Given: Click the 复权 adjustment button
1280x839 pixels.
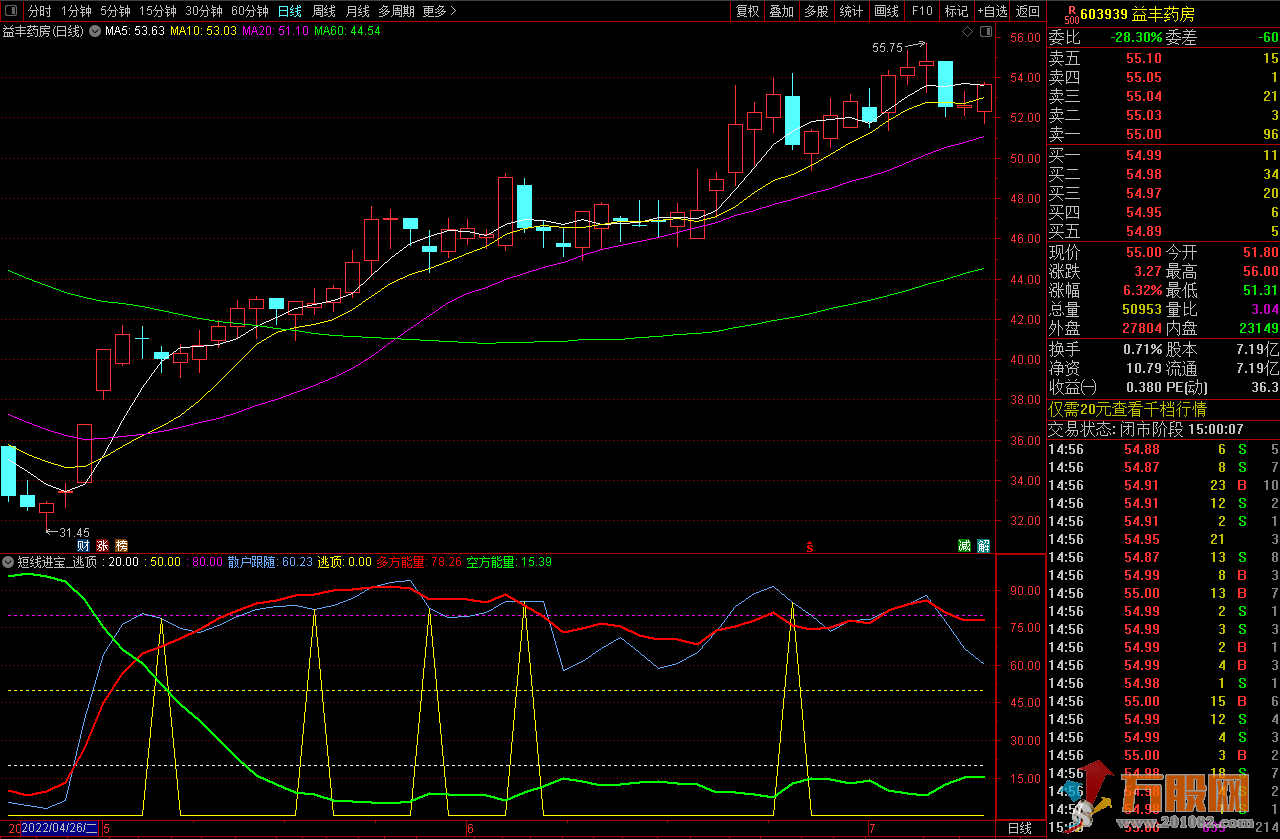Looking at the screenshot, I should (x=748, y=11).
